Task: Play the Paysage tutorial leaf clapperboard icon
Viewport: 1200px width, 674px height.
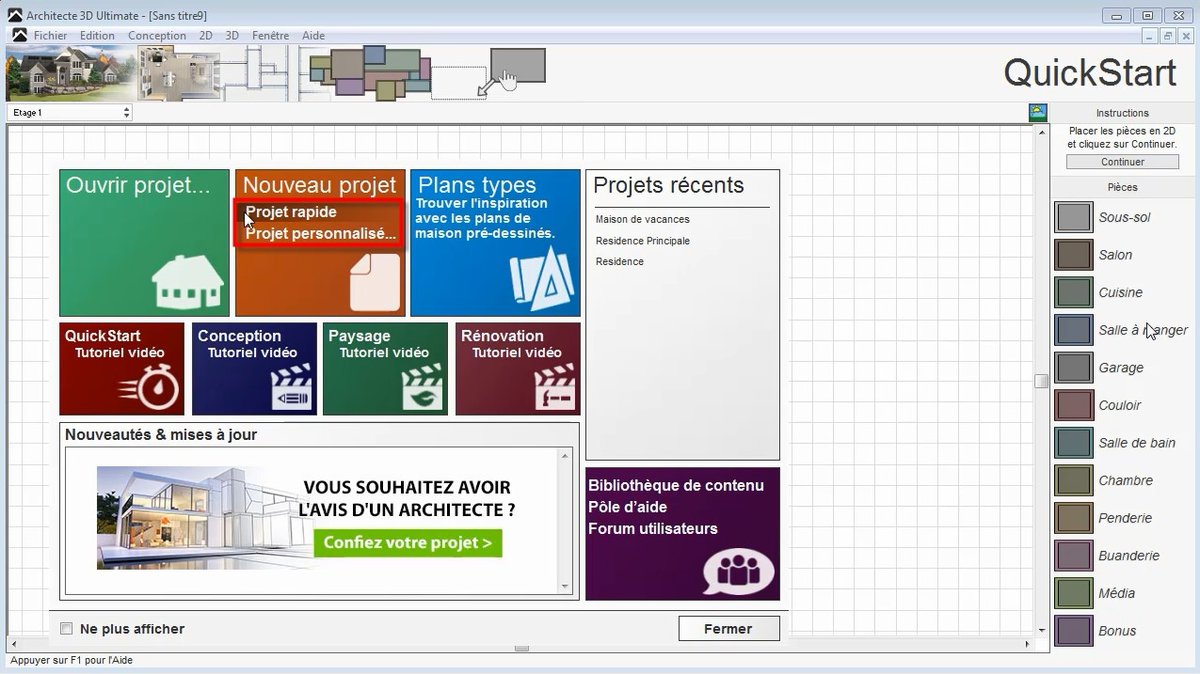Action: click(x=423, y=388)
